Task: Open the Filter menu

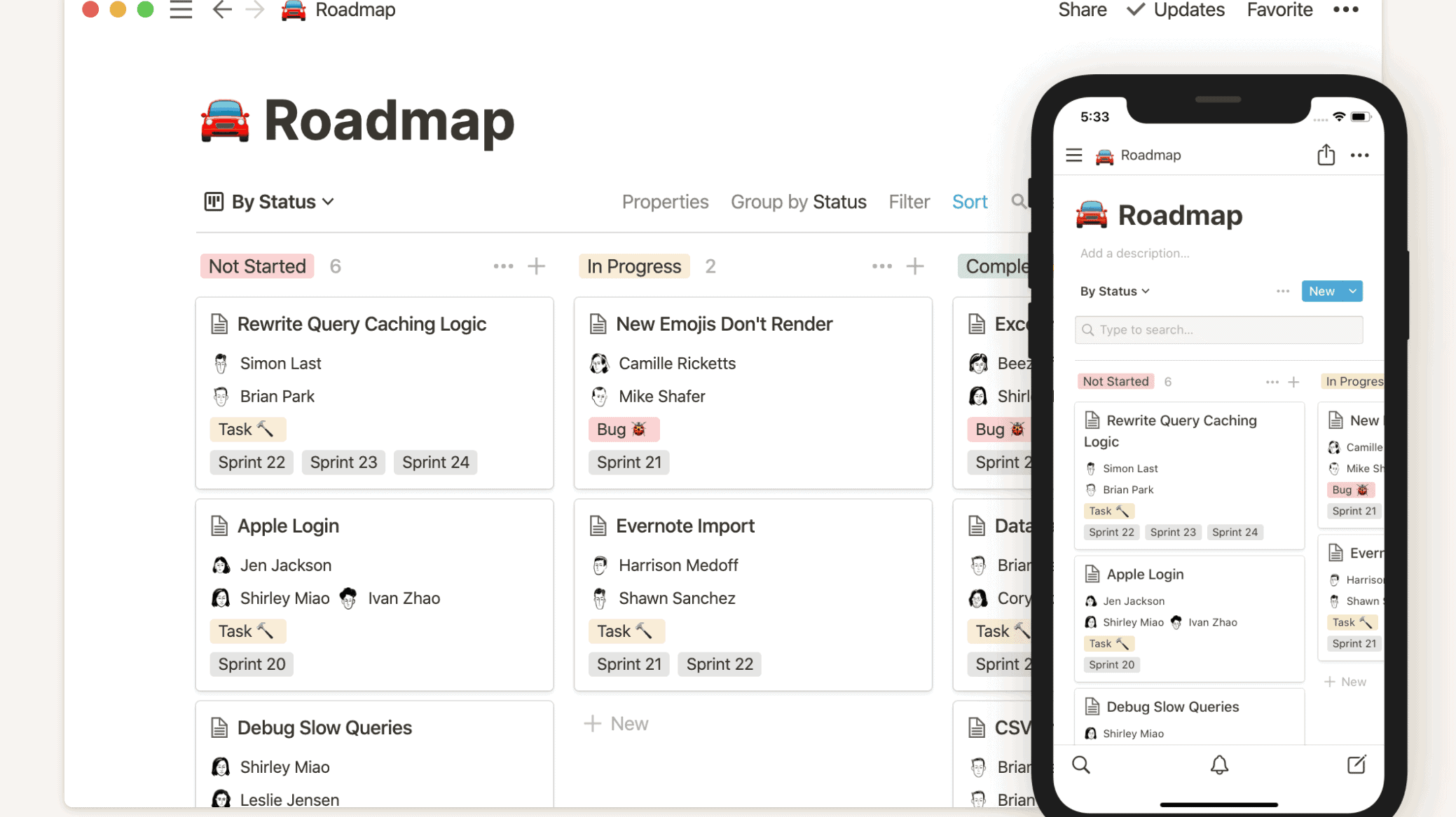Action: (x=909, y=202)
